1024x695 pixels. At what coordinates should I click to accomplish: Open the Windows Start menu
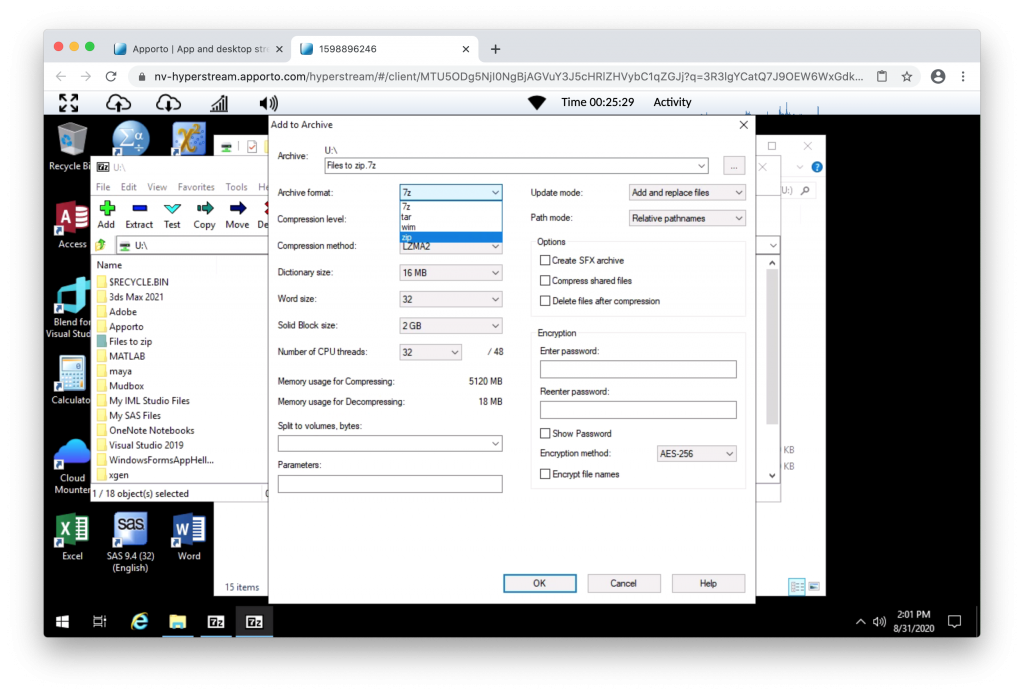[63, 622]
